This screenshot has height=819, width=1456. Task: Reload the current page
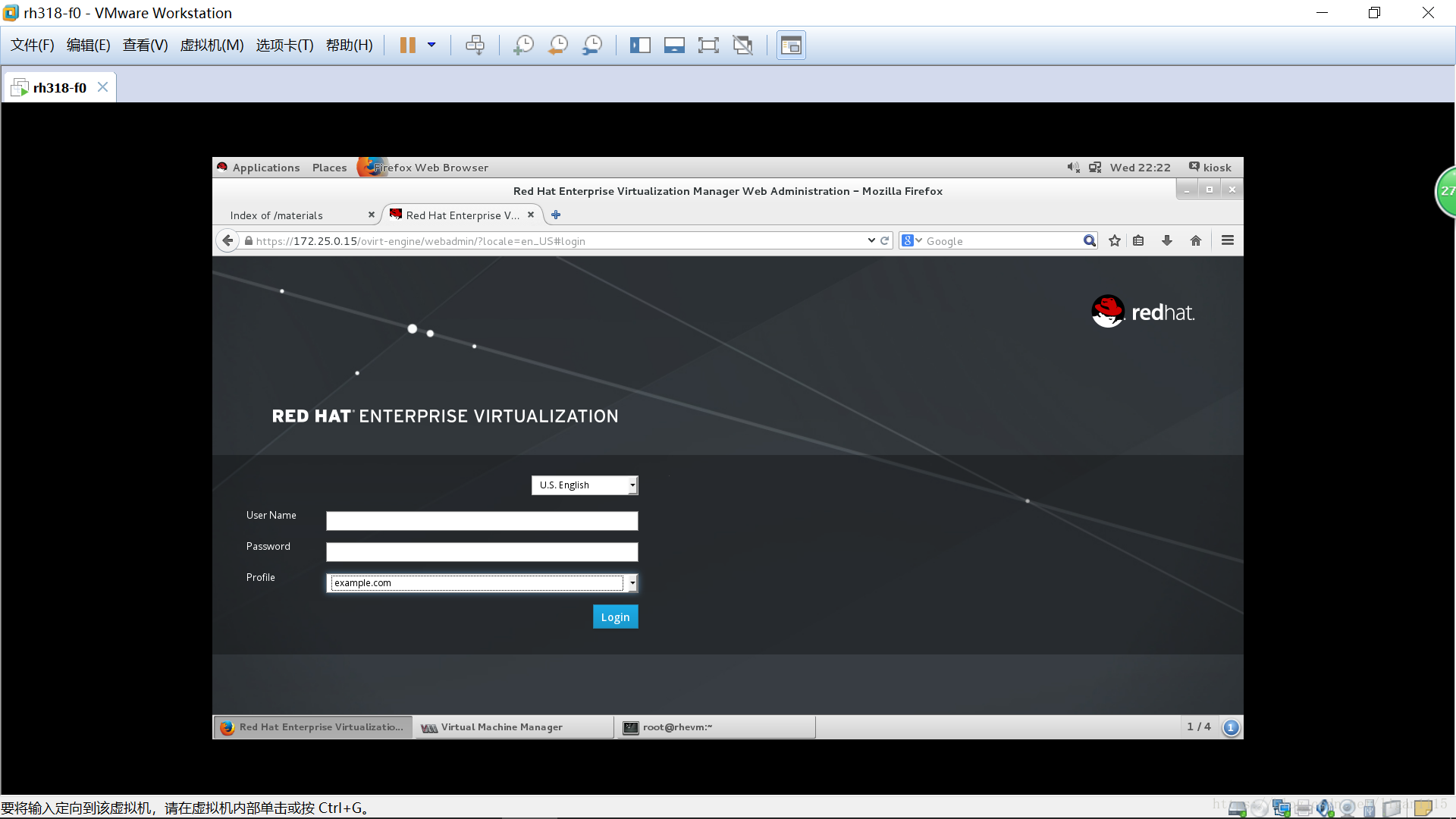coord(884,240)
